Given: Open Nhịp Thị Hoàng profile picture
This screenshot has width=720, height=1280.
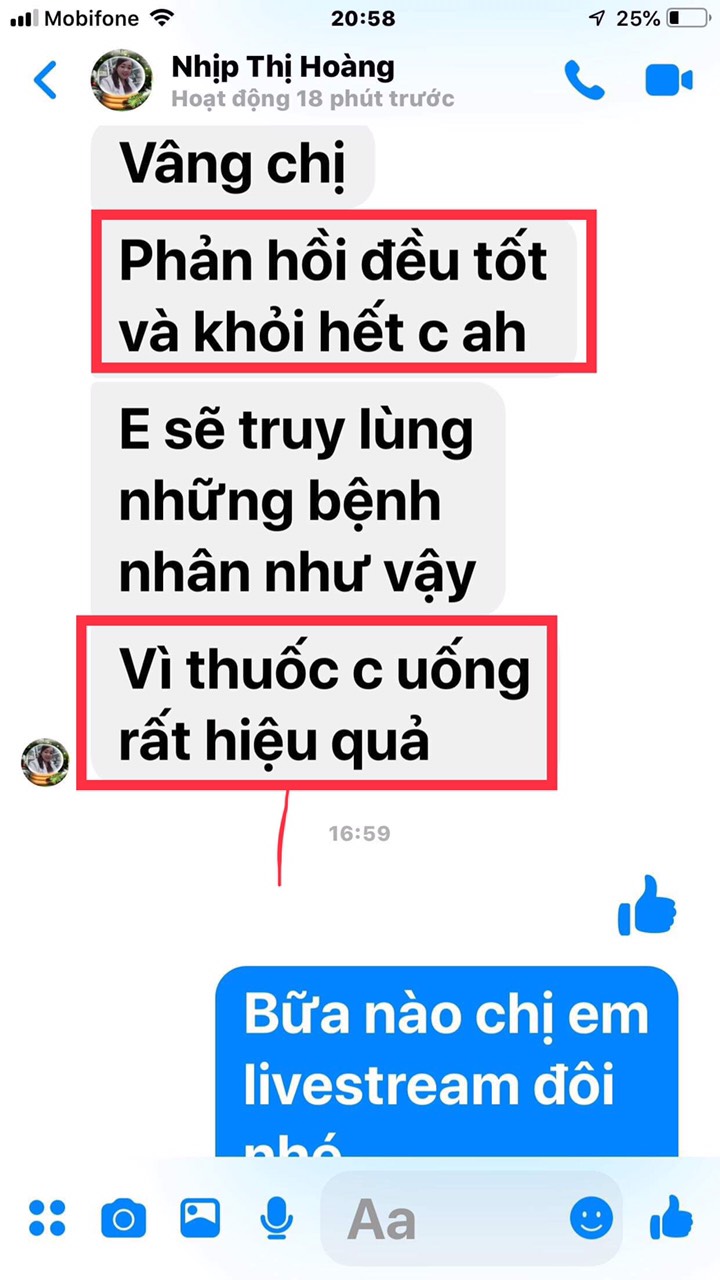Looking at the screenshot, I should point(122,81).
